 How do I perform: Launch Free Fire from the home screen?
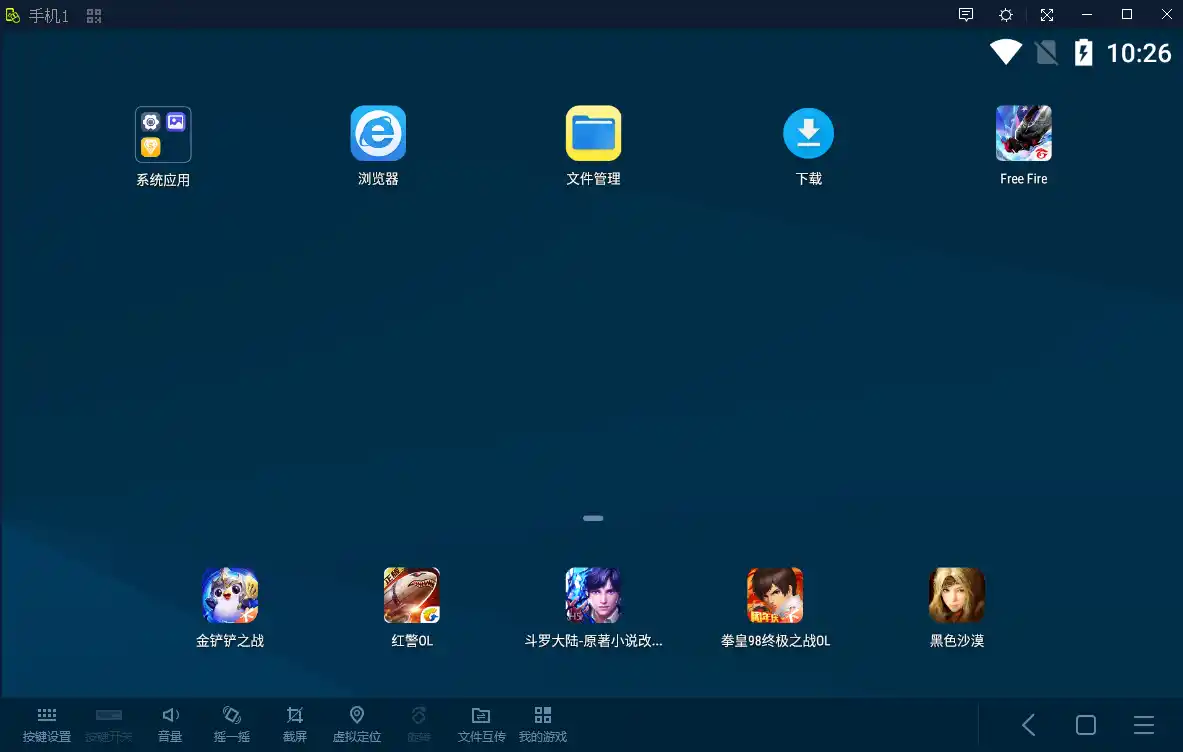[x=1023, y=133]
